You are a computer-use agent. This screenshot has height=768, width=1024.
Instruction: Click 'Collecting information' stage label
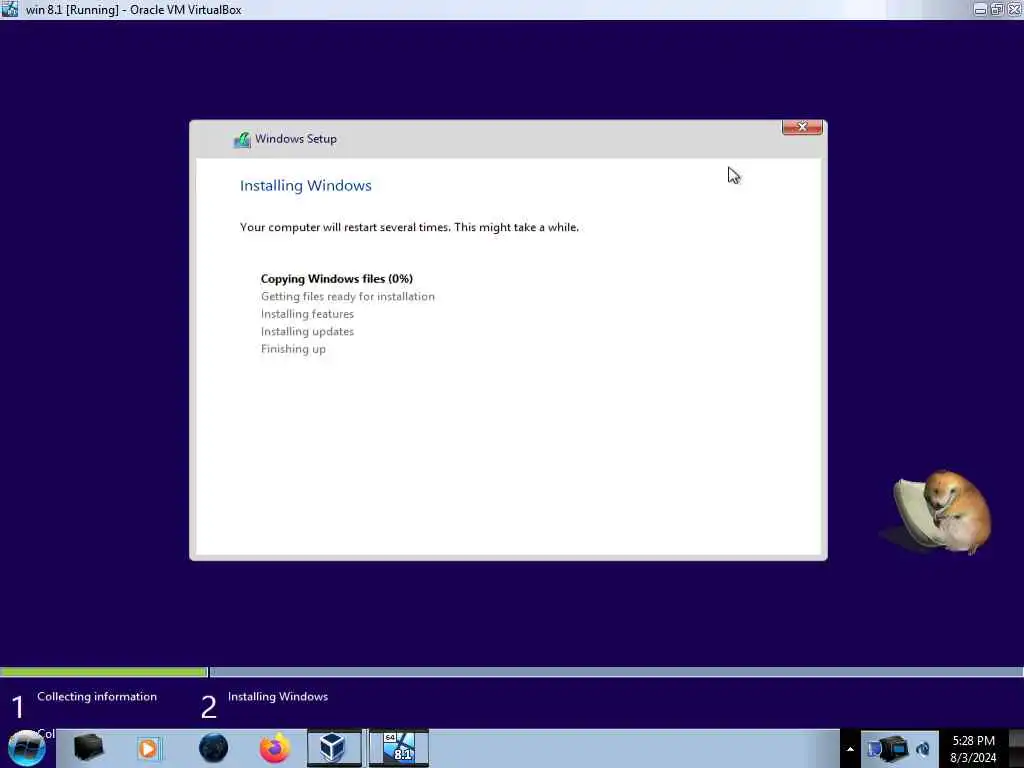pos(97,697)
